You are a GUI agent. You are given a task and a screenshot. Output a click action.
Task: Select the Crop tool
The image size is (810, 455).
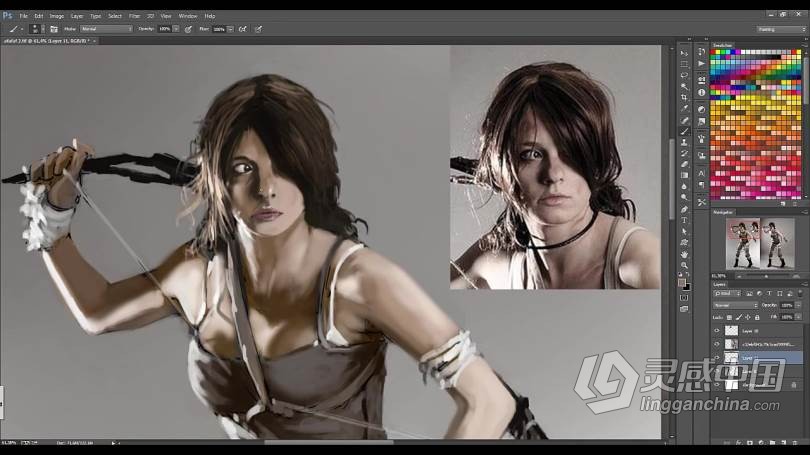(x=684, y=97)
